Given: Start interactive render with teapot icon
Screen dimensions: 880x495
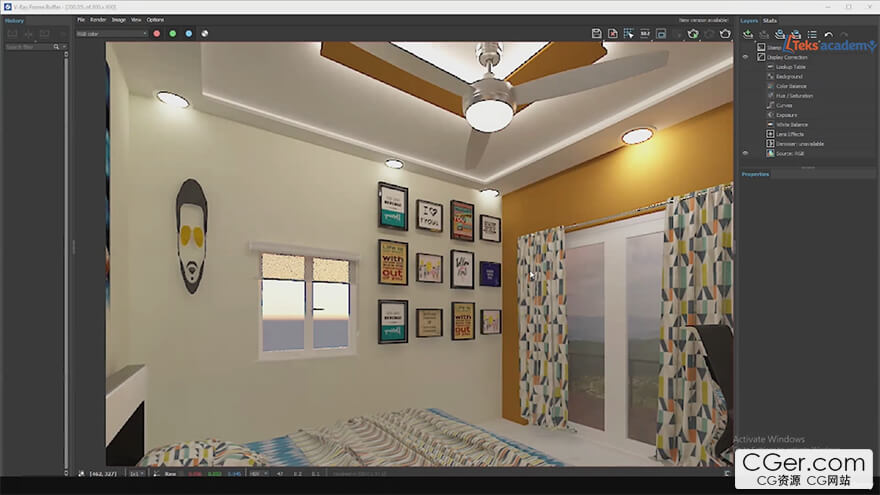Looking at the screenshot, I should 693,33.
